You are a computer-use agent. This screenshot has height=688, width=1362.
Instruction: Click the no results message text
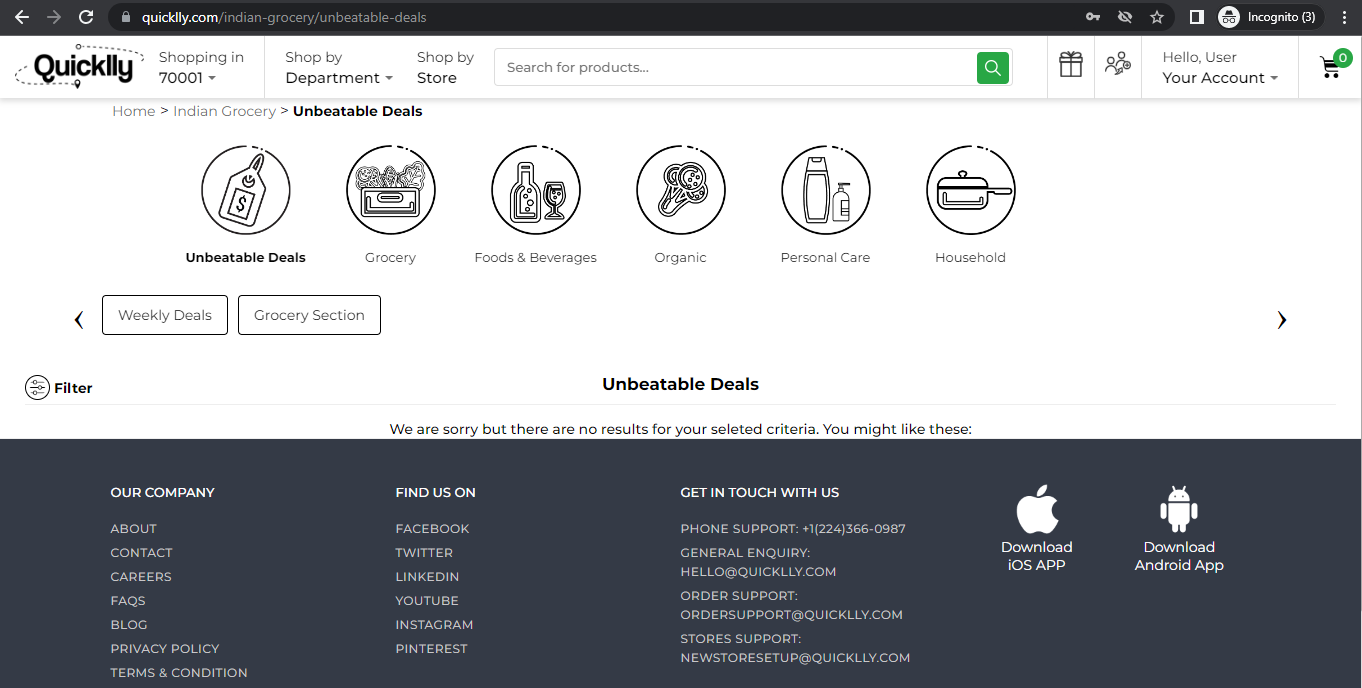tap(681, 429)
